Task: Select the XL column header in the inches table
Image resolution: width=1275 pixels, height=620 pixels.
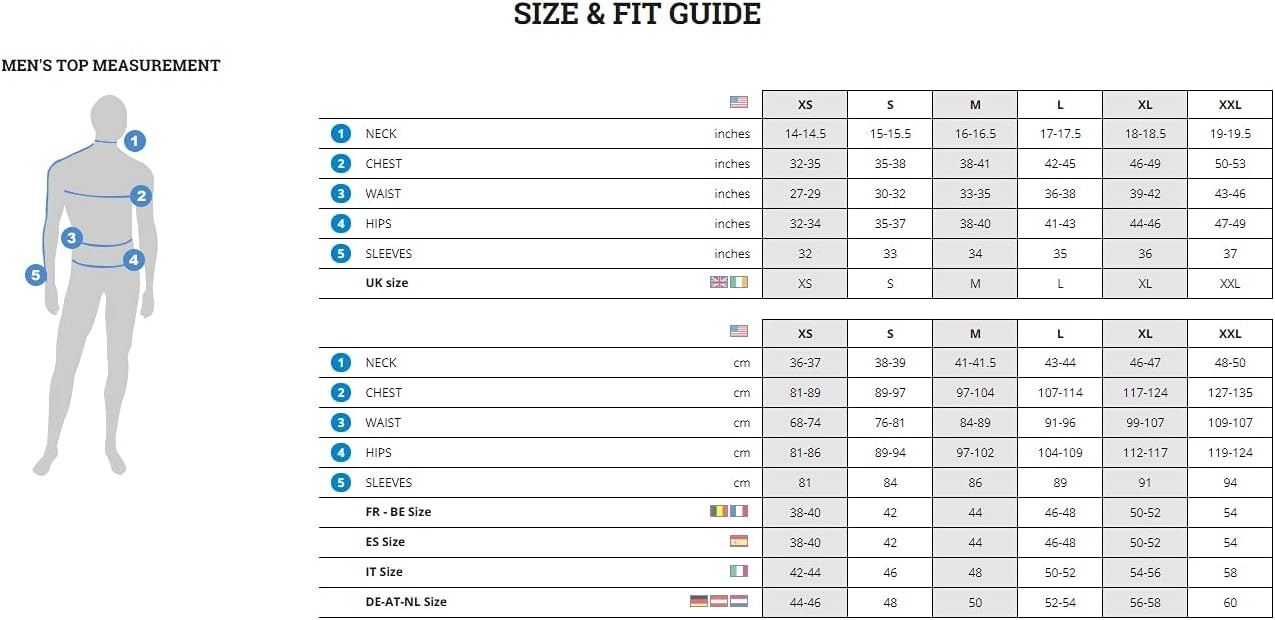Action: [x=1145, y=105]
